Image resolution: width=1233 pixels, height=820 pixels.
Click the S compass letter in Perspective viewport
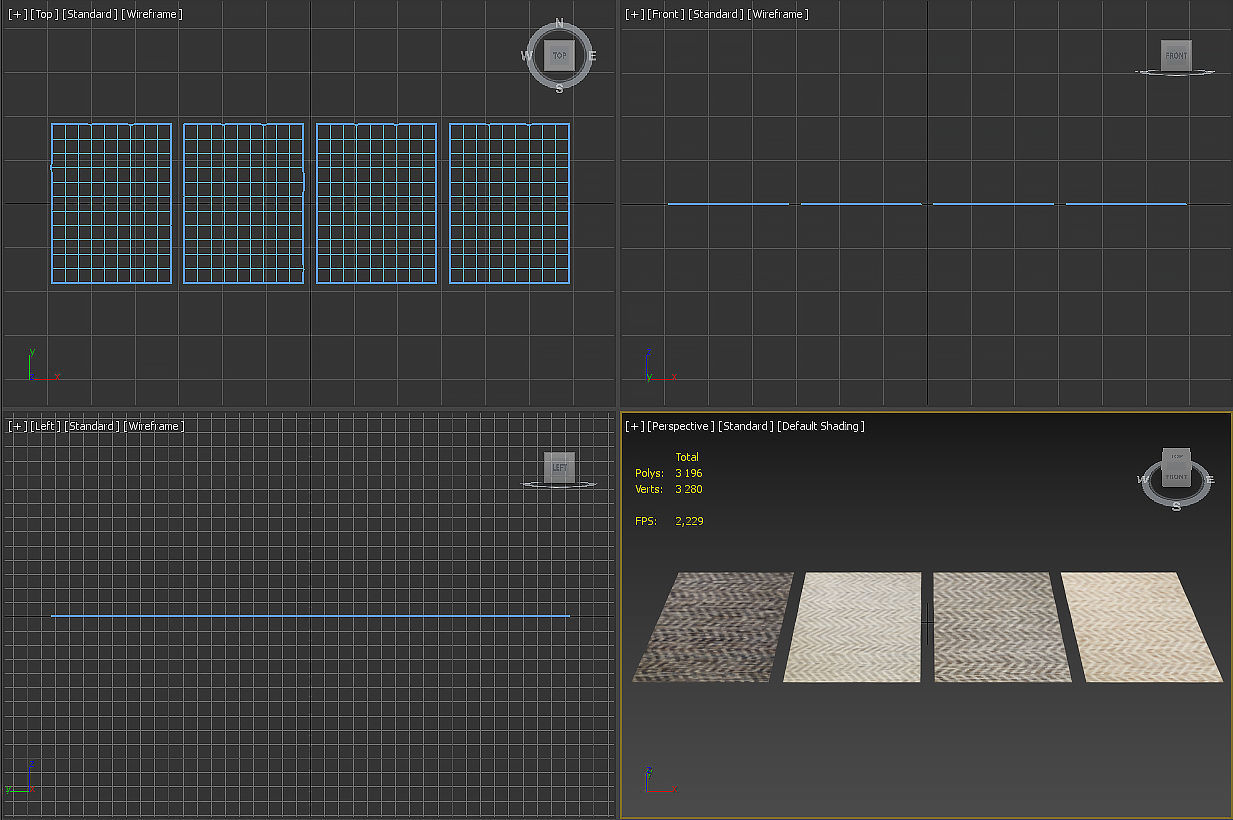tap(1176, 506)
